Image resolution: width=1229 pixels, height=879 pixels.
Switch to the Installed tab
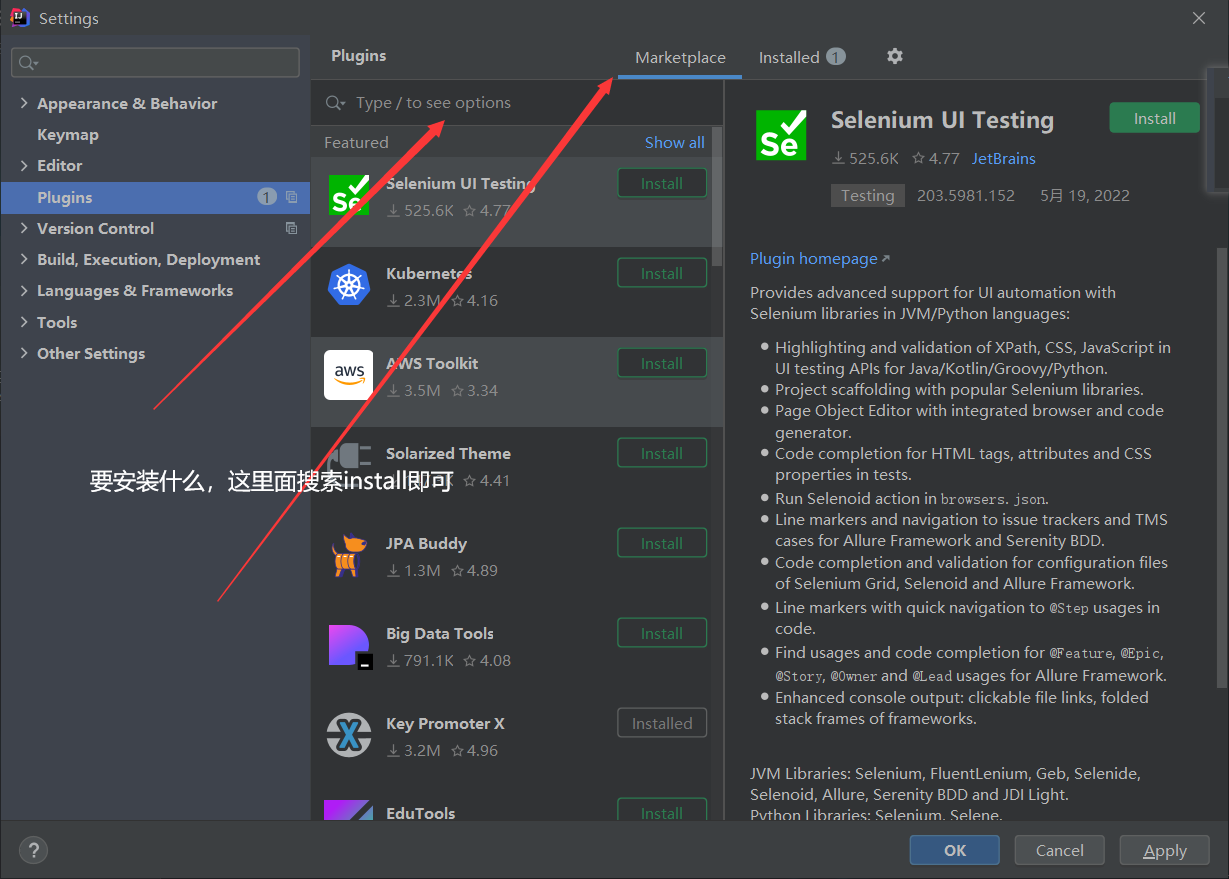pos(802,57)
